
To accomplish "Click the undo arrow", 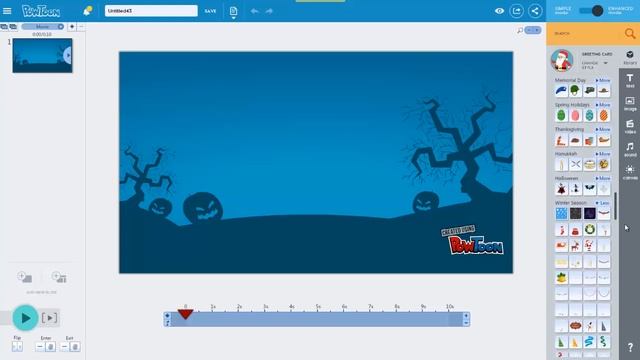I will click(x=254, y=11).
